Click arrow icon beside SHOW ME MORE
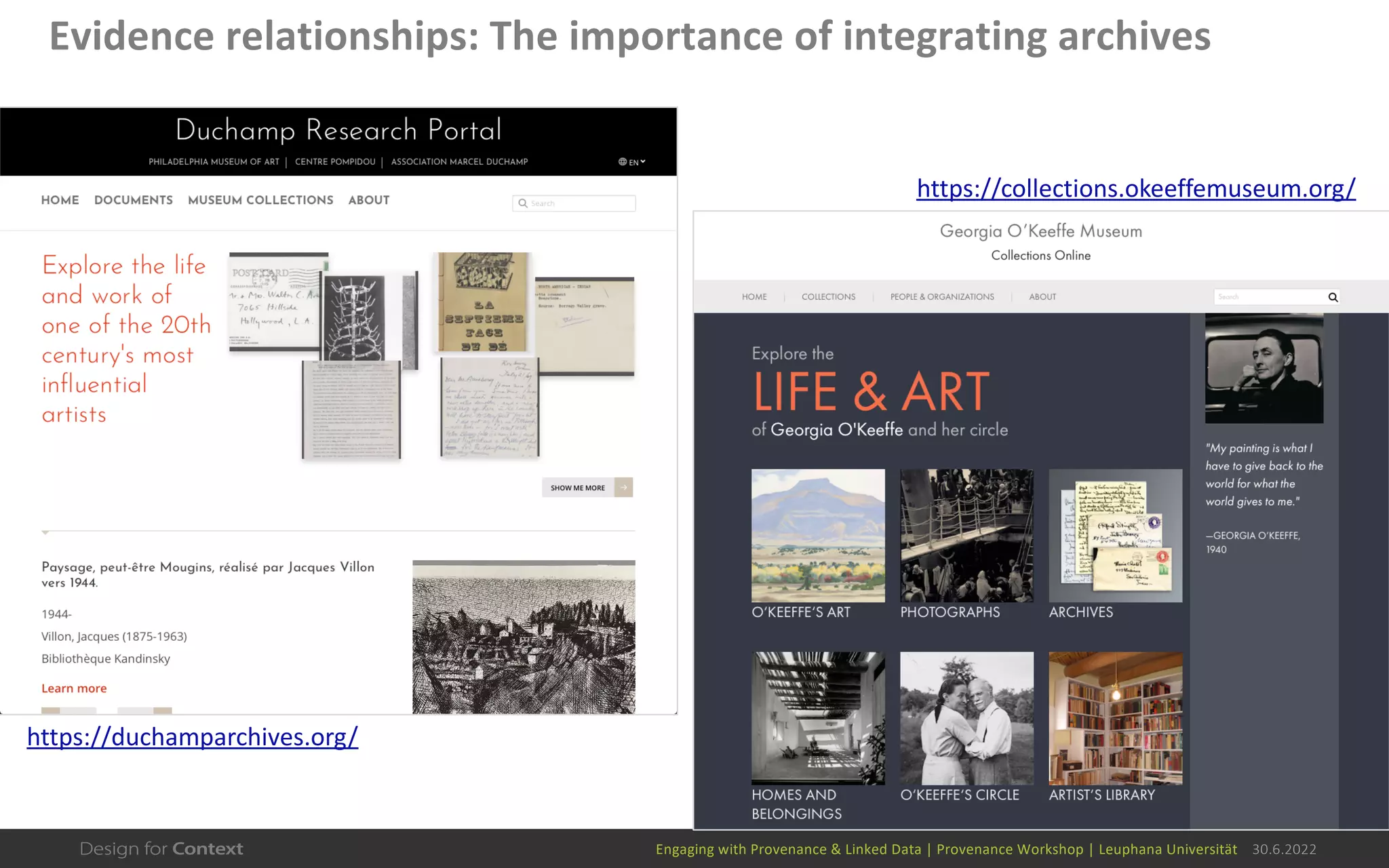Screen dimensions: 1389x868 [624, 488]
